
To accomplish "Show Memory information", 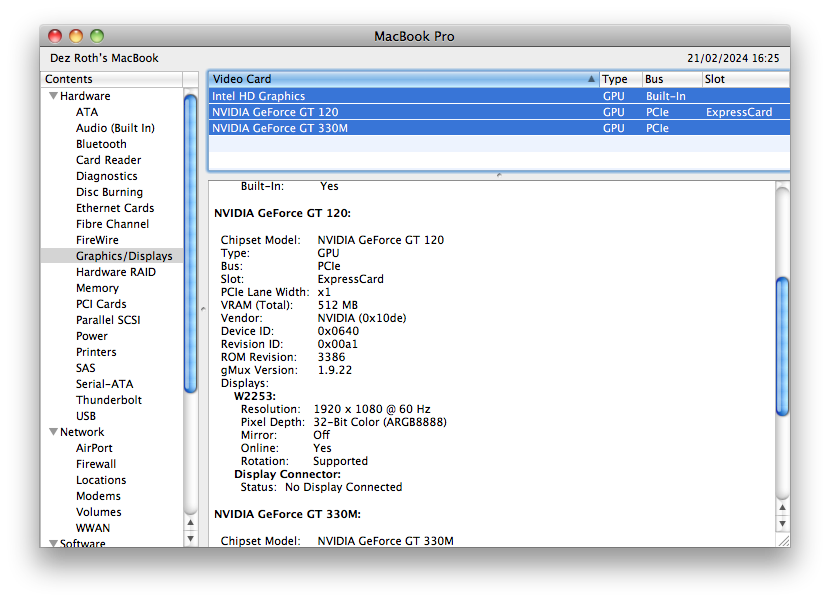I will pyautogui.click(x=97, y=288).
